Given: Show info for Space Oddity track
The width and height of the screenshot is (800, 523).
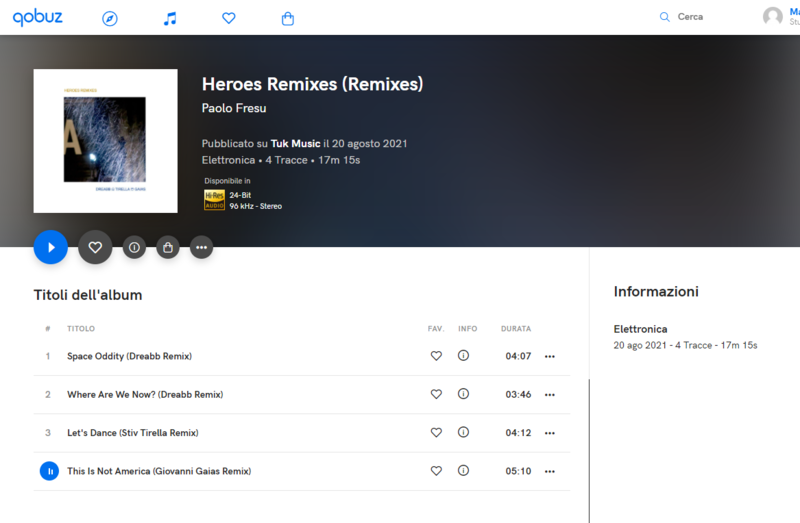Looking at the screenshot, I should (x=463, y=356).
